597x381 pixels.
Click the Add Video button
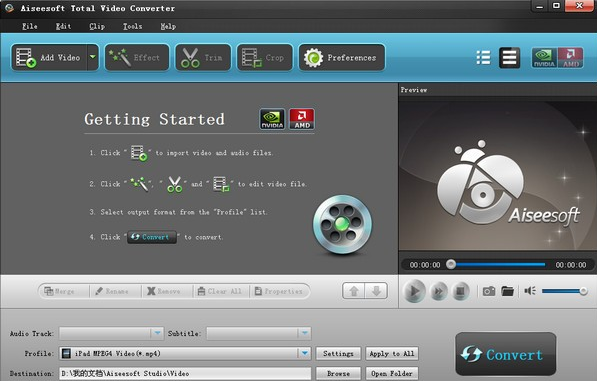click(49, 57)
